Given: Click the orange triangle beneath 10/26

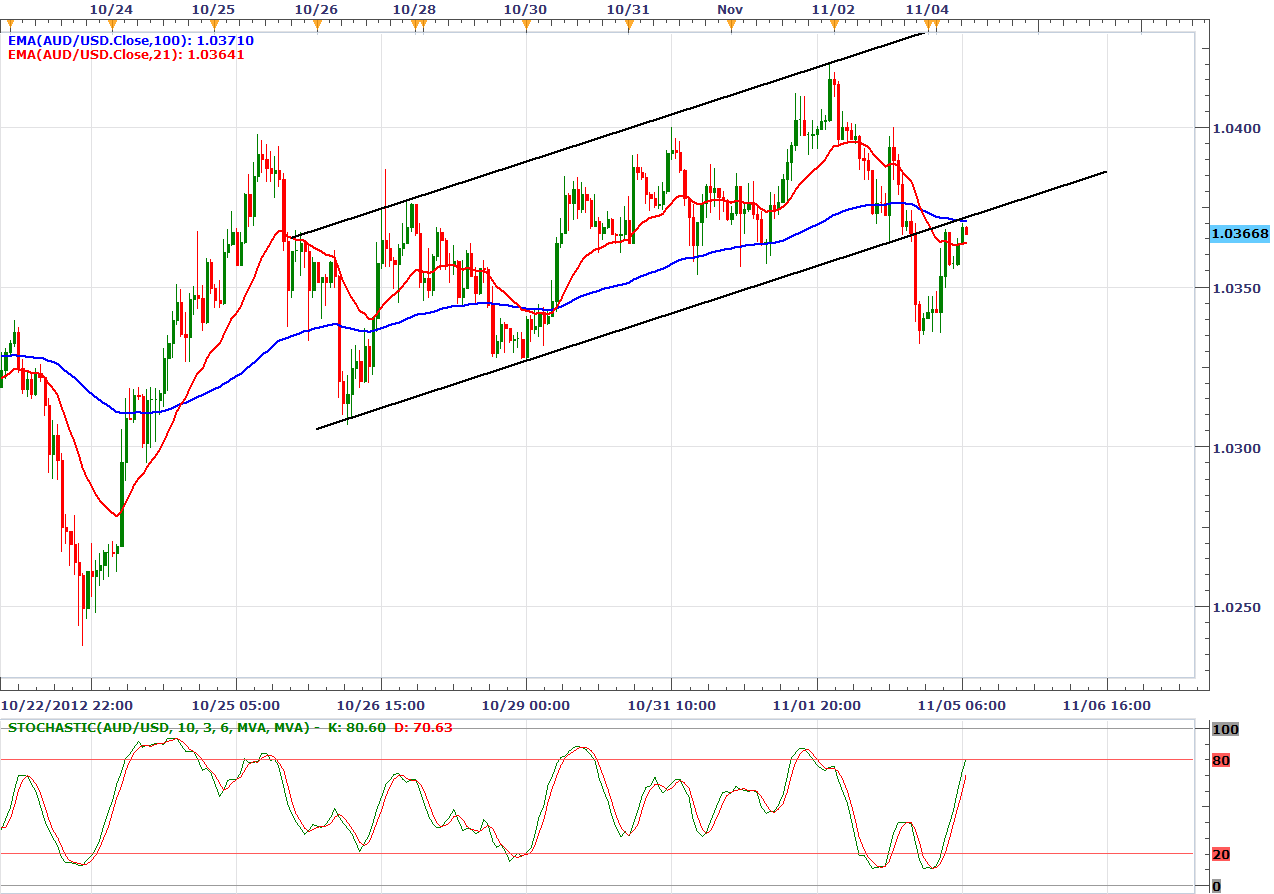Looking at the screenshot, I should coord(317,24).
